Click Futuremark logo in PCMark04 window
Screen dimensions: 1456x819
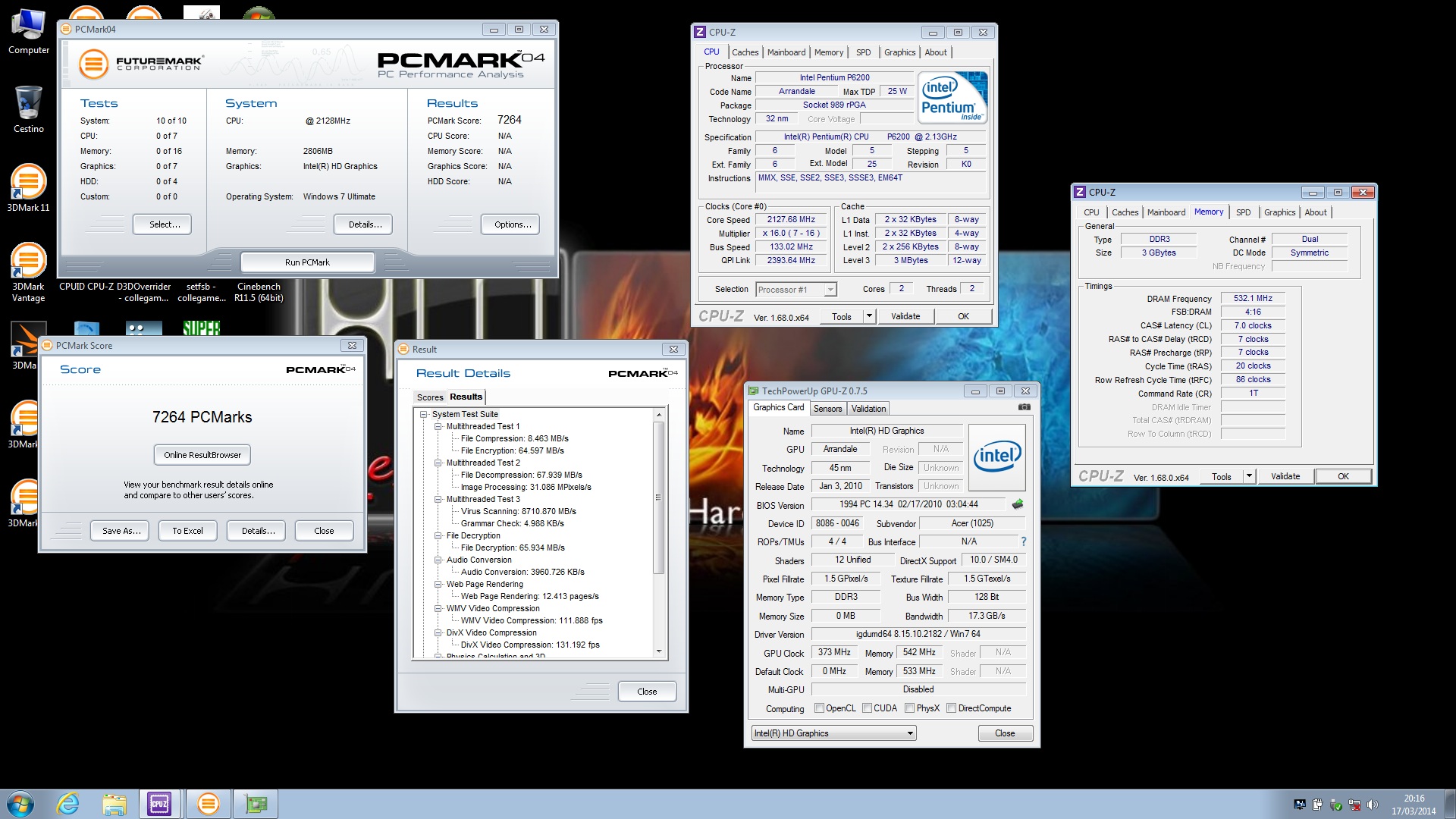pyautogui.click(x=142, y=64)
